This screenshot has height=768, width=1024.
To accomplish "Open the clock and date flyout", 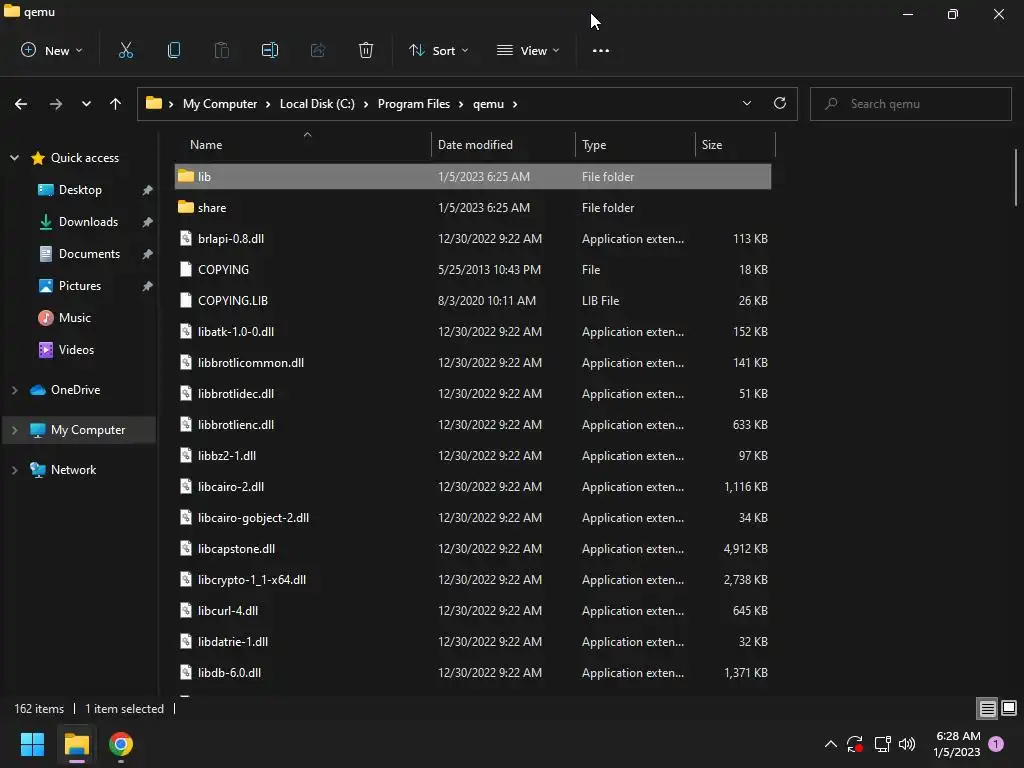I will pyautogui.click(x=957, y=744).
